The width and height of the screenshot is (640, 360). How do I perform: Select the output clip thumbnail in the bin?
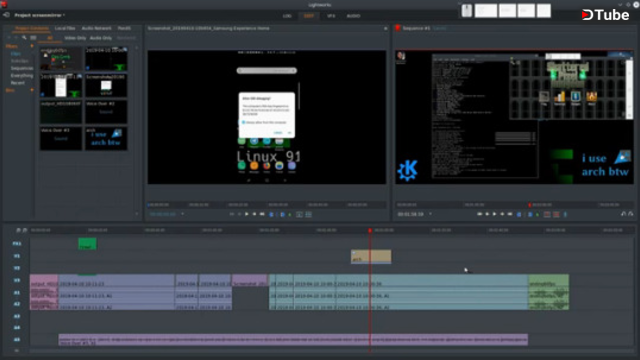point(61,112)
